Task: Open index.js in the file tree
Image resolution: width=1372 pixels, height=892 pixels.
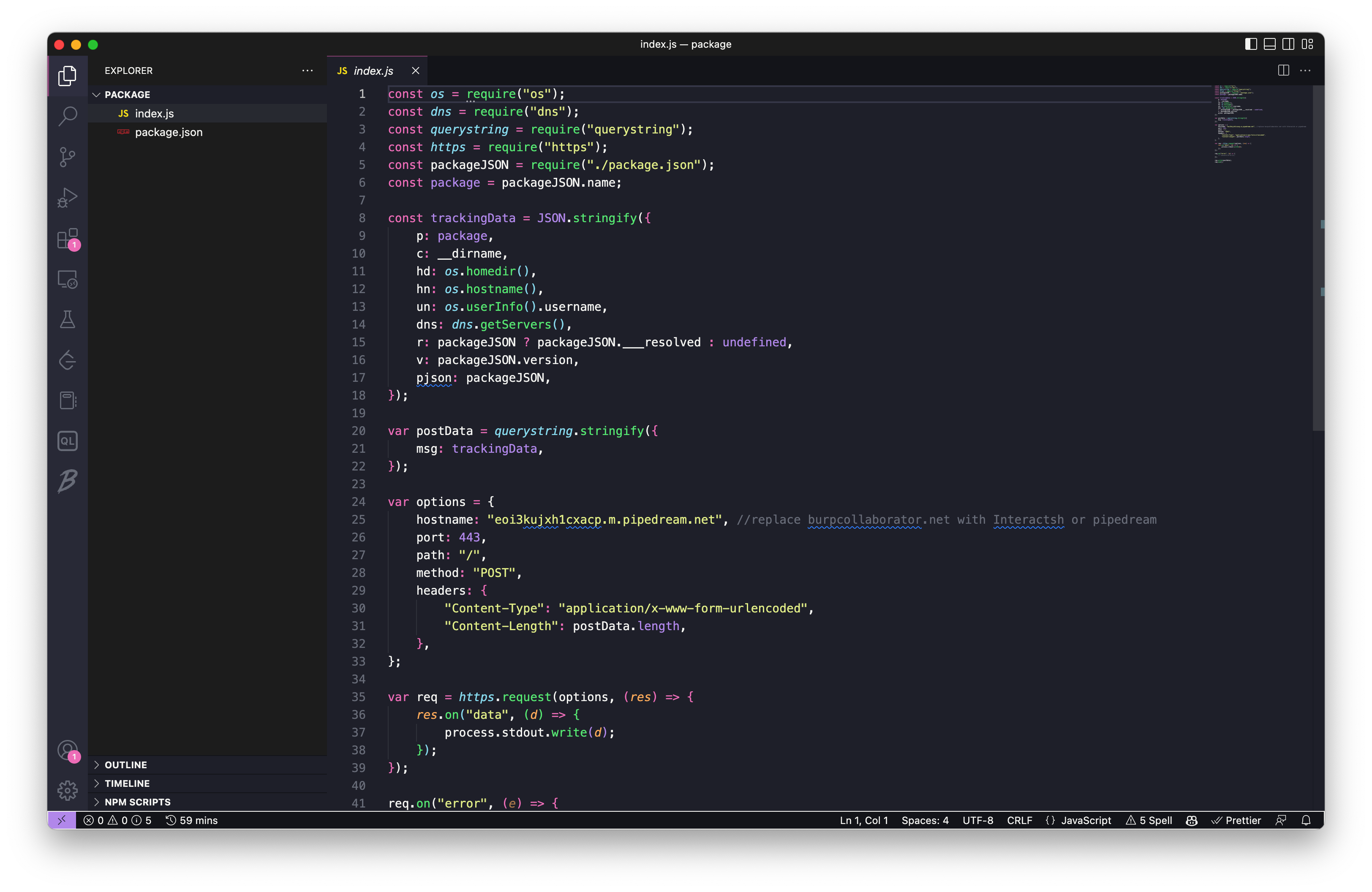Action: (207, 114)
